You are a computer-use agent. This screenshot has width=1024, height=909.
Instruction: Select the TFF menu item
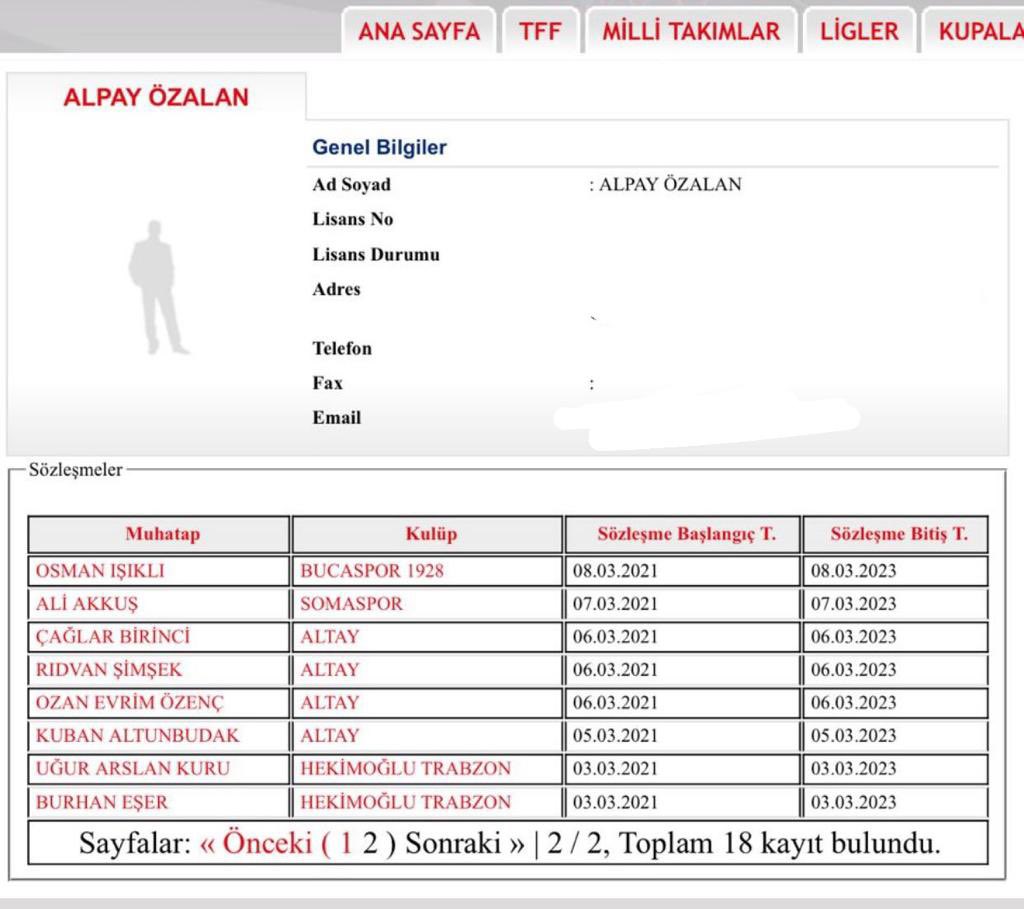[x=540, y=31]
